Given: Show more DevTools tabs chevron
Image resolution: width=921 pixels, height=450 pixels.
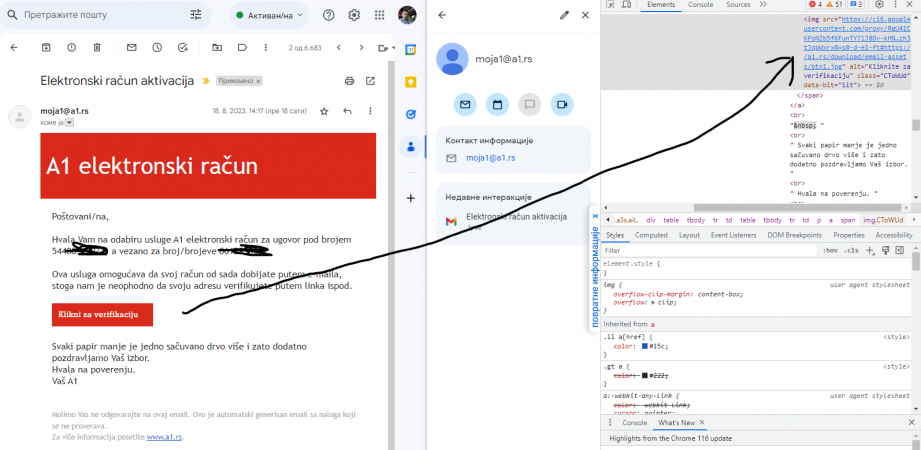Looking at the screenshot, I should click(x=763, y=4).
